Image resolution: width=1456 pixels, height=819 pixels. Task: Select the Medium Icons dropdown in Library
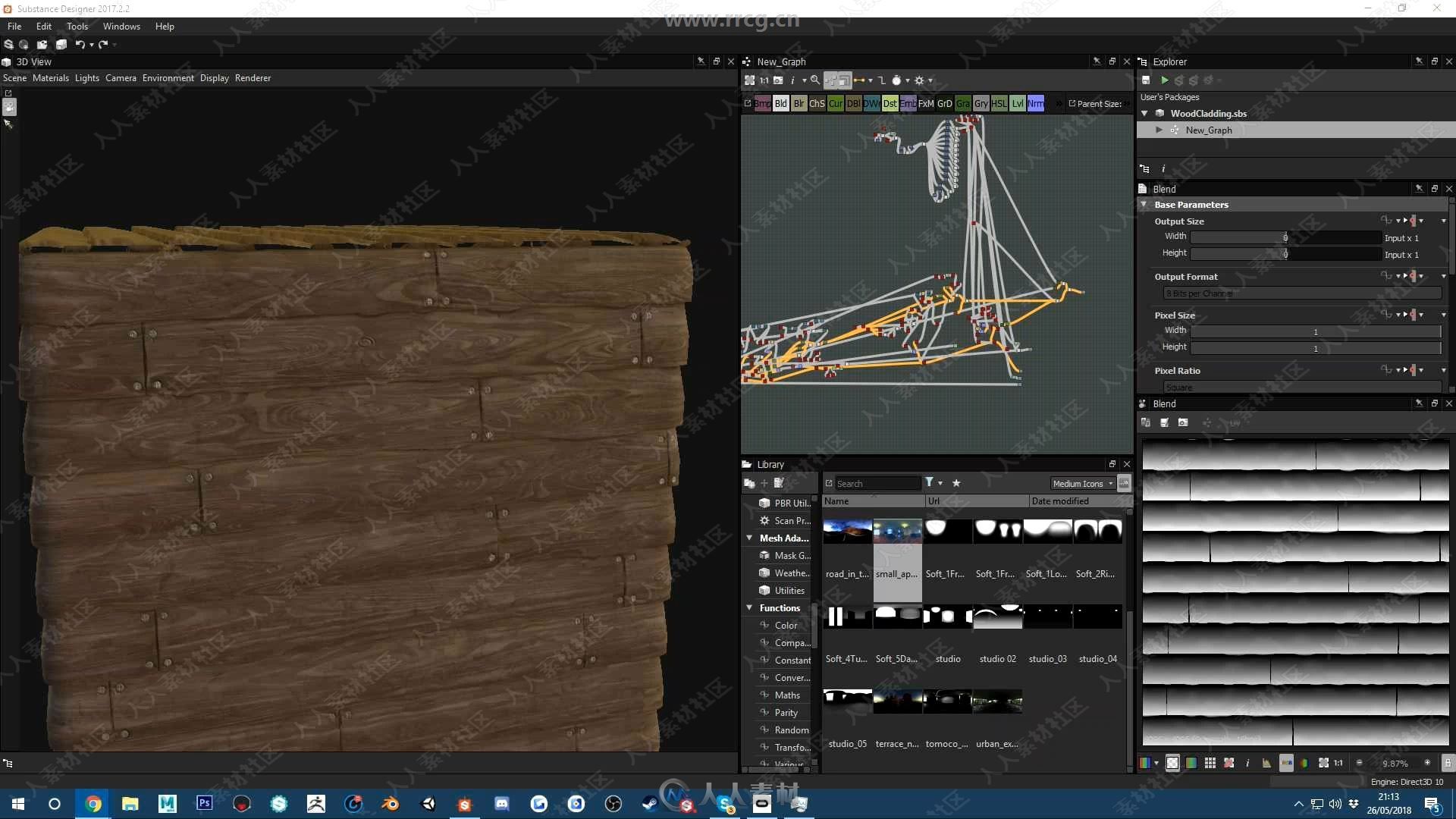(1078, 484)
